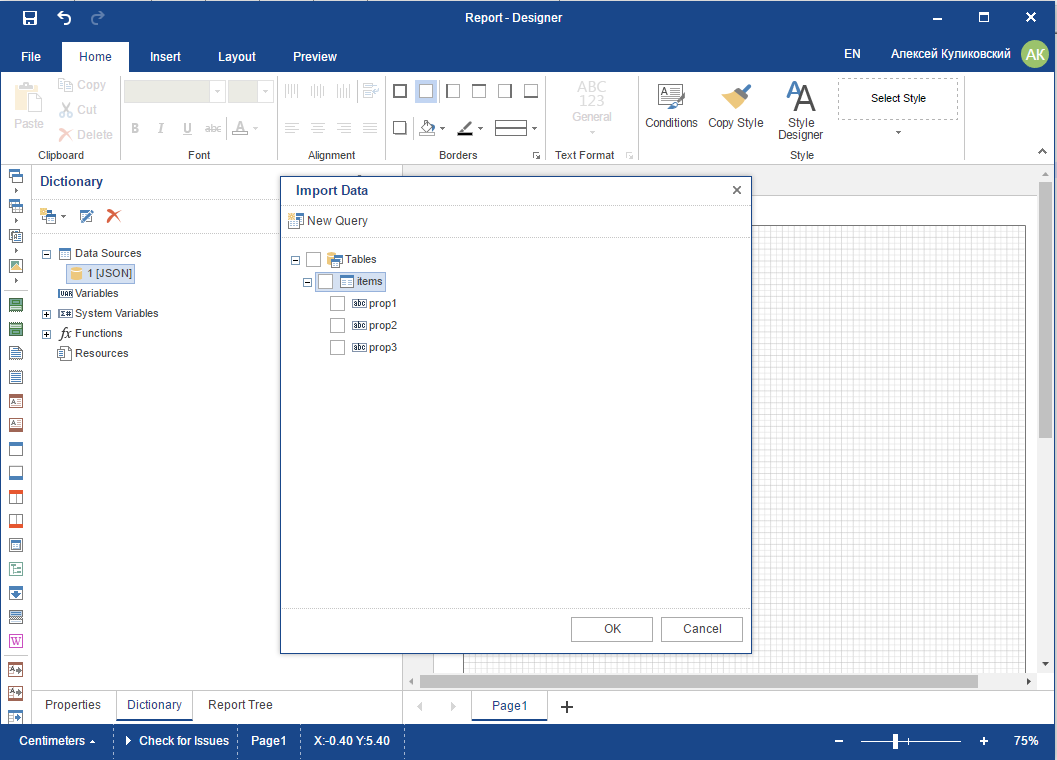Select the 1 [JSON] data source
1057x760 pixels.
pyautogui.click(x=101, y=273)
